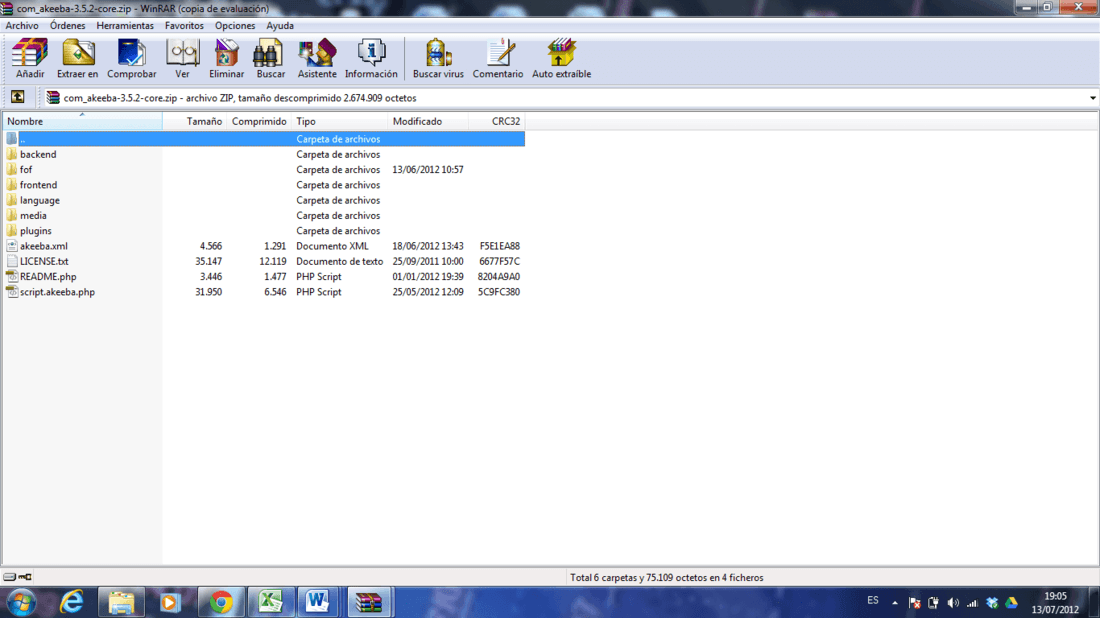This screenshot has width=1100, height=618.
Task: Select the README.php file
Action: [x=48, y=277]
